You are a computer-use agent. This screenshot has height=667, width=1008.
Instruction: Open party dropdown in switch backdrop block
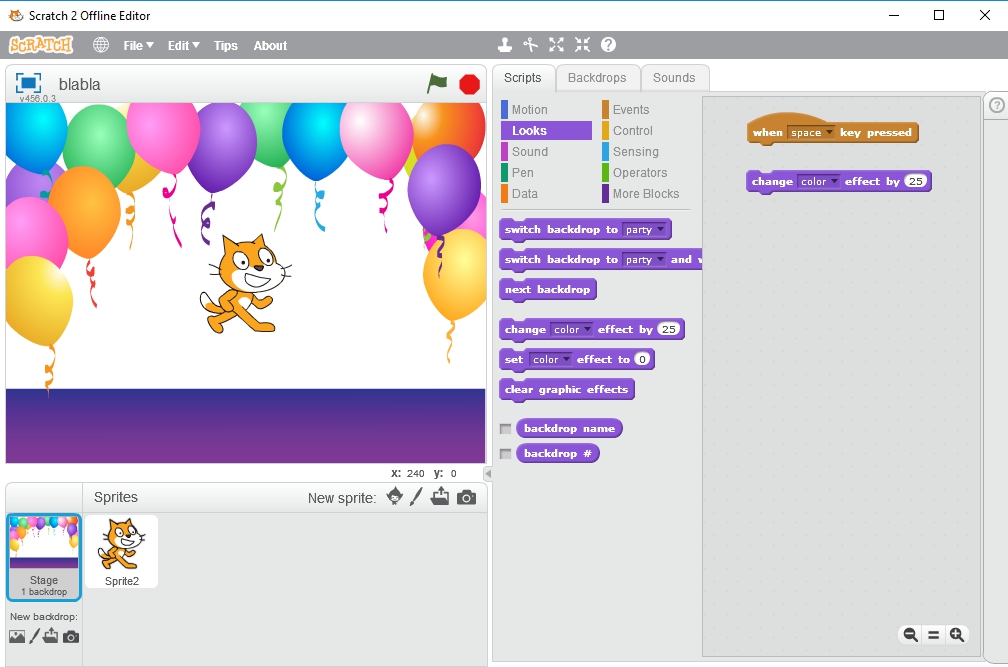(x=645, y=229)
